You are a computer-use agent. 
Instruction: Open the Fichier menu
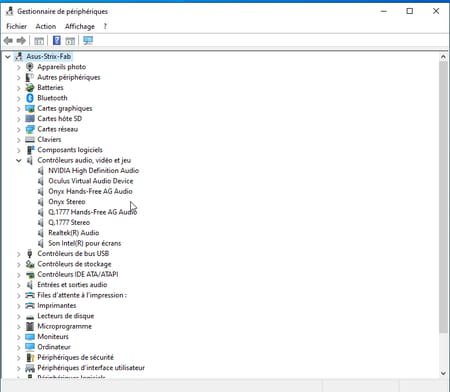point(16,26)
